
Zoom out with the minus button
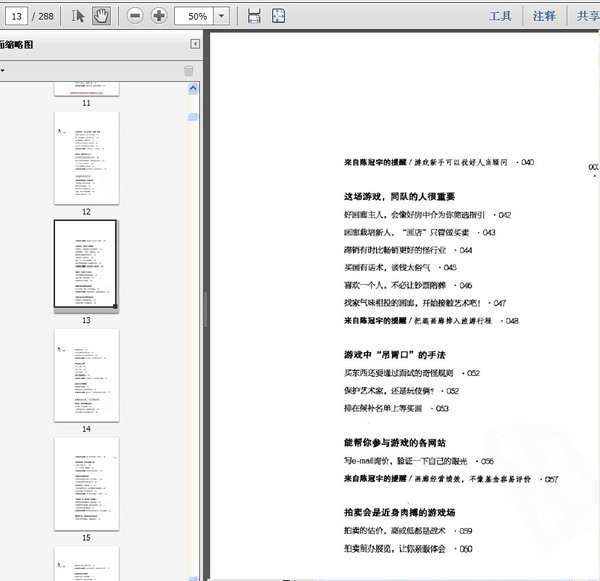tap(135, 16)
